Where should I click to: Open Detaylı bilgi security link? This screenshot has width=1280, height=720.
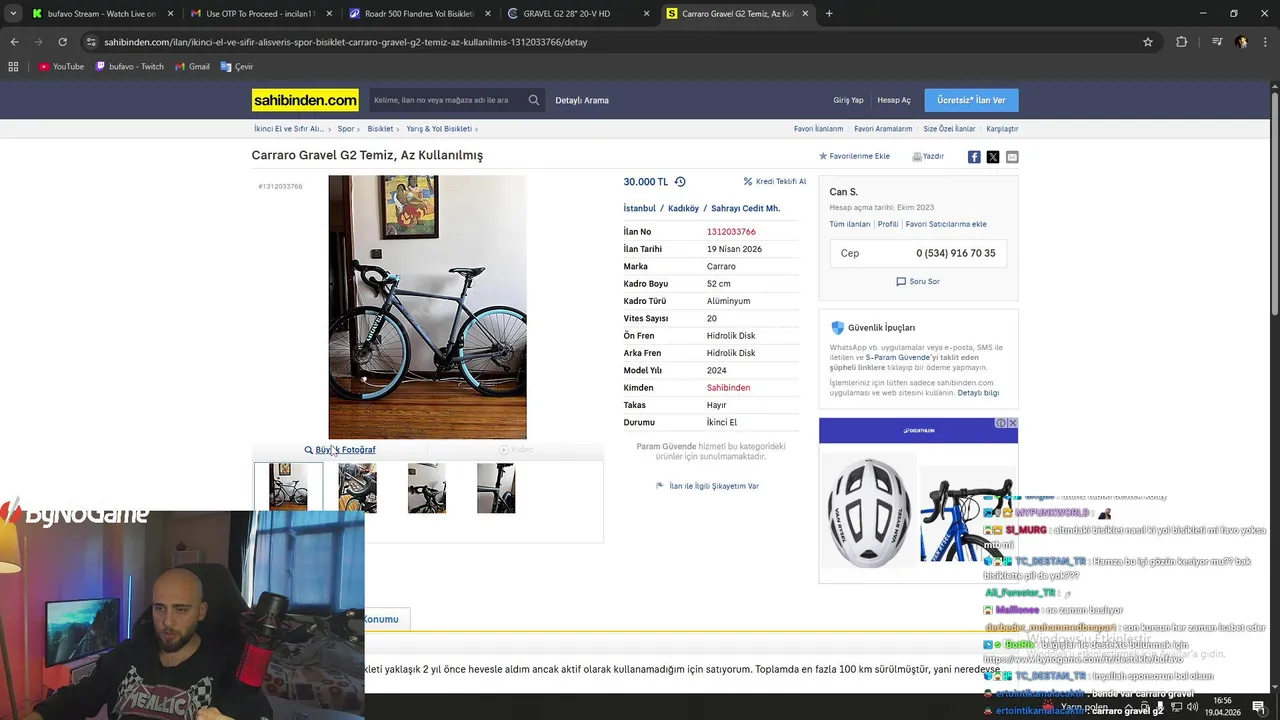978,393
